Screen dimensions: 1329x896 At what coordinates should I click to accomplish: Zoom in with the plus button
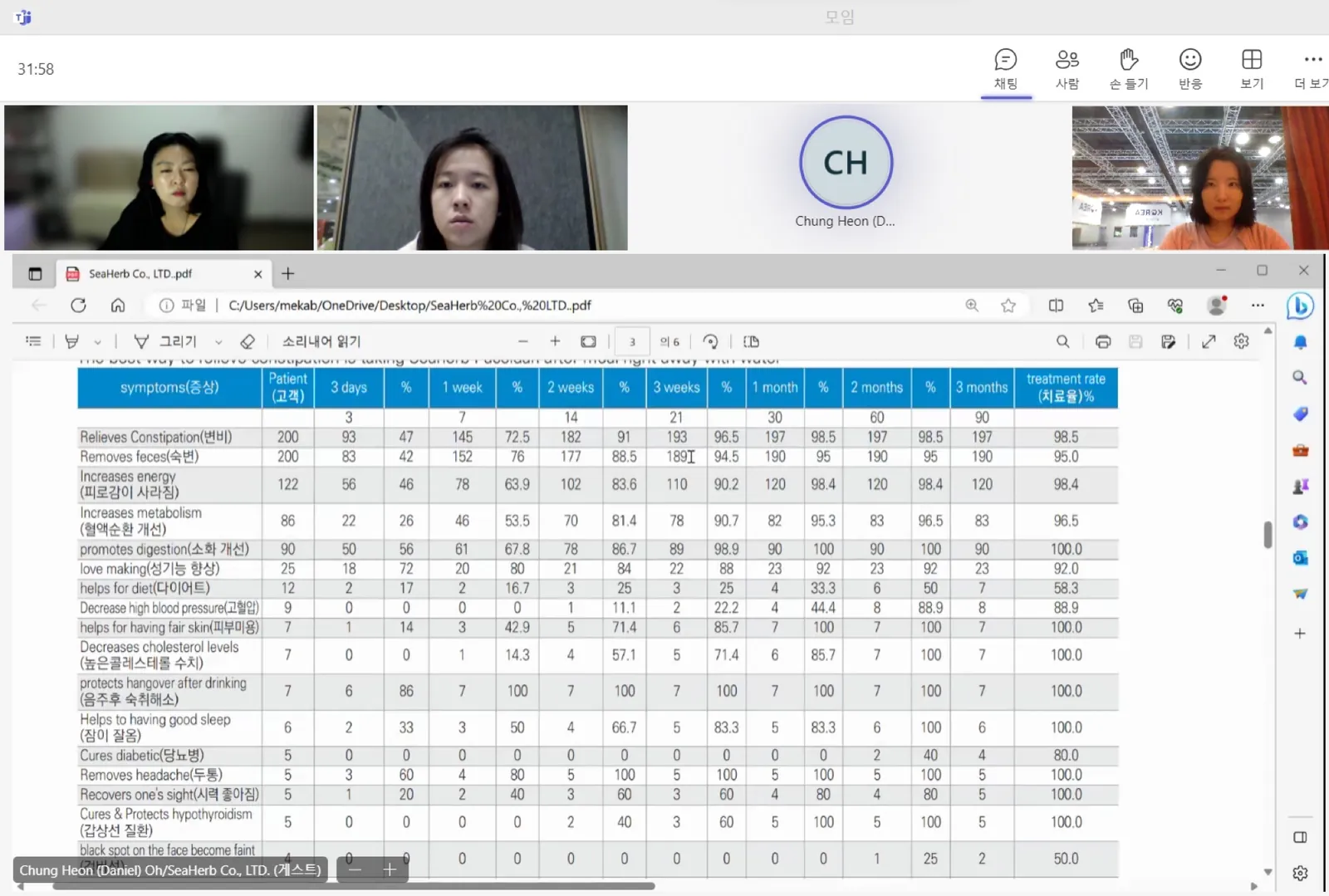[555, 341]
